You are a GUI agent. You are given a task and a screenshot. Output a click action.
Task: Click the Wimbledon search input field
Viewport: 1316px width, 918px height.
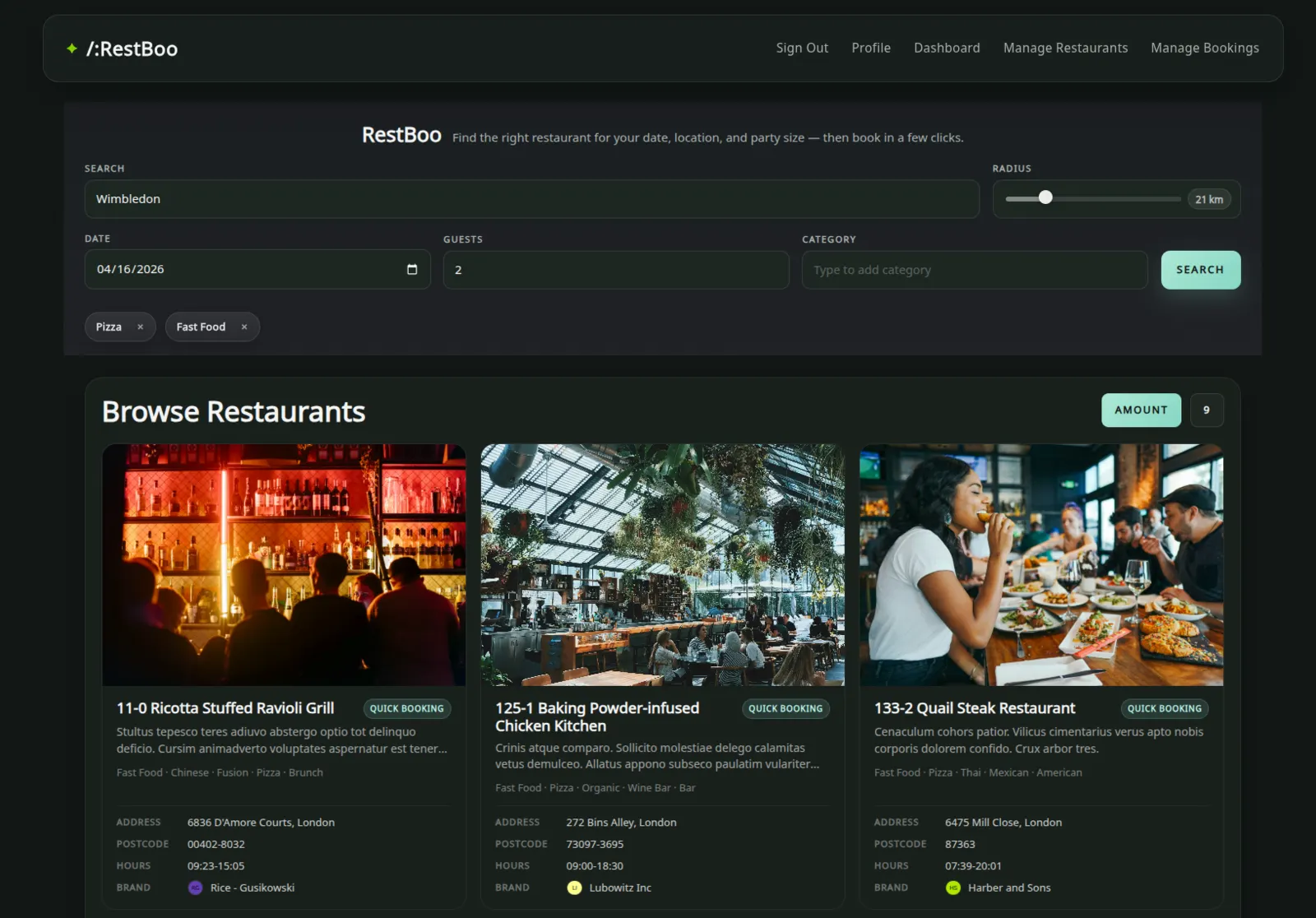pos(531,199)
